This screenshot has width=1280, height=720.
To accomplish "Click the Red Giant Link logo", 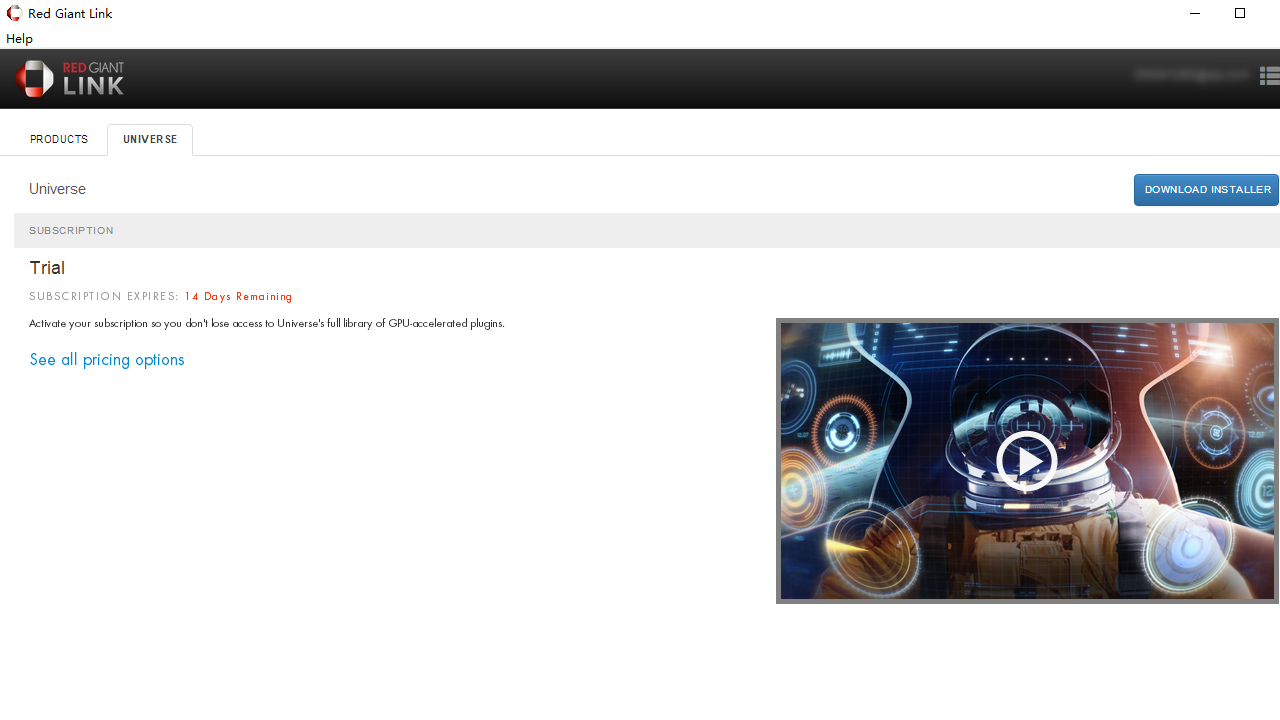I will click(70, 78).
